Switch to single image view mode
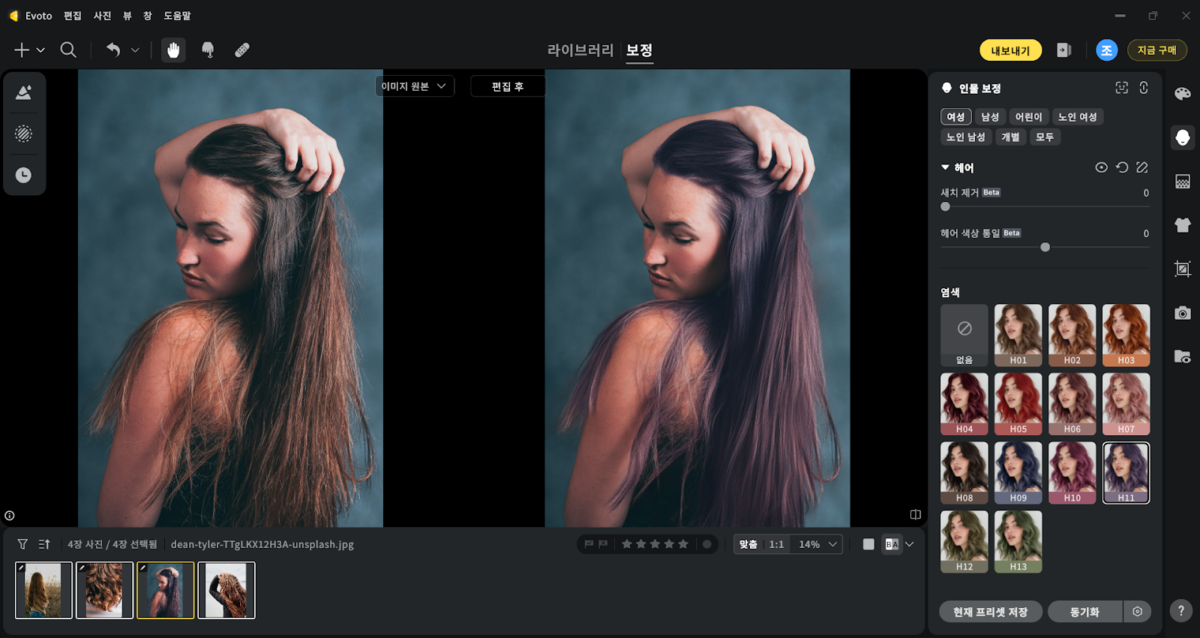 [x=868, y=544]
